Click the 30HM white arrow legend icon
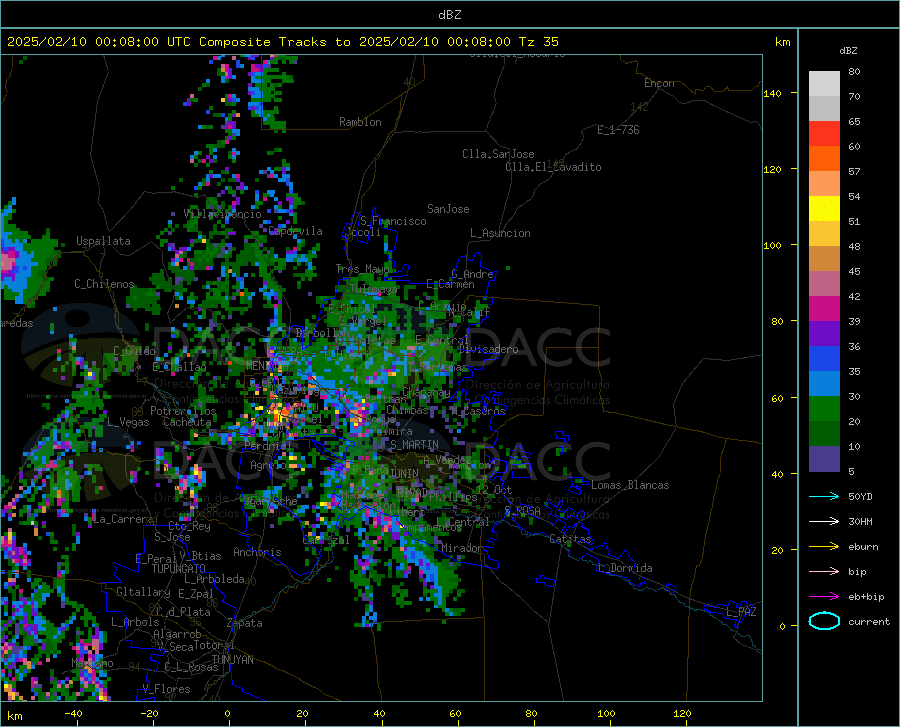This screenshot has height=727, width=900. click(x=824, y=521)
